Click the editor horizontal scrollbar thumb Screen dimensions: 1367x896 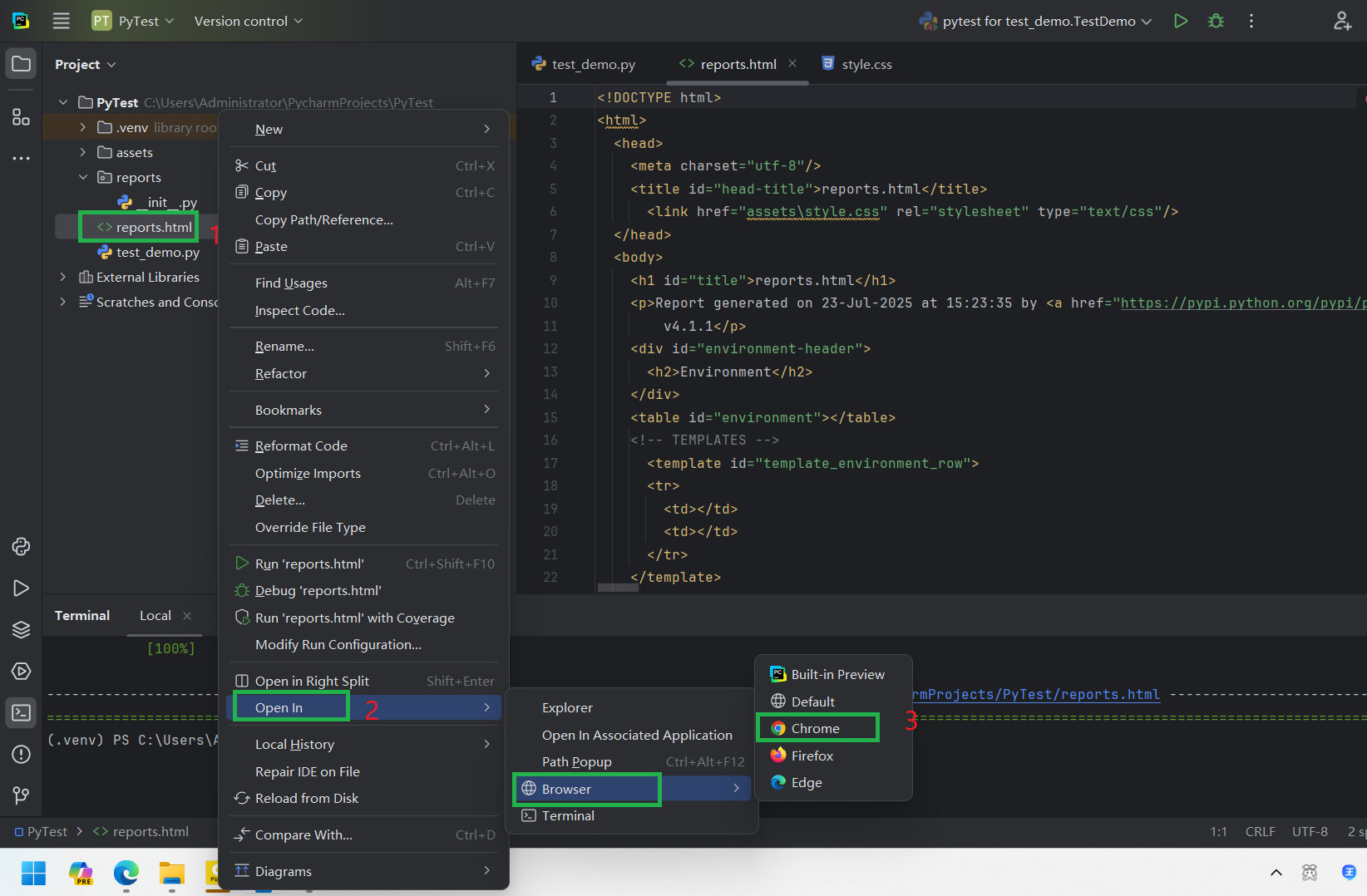click(x=618, y=588)
